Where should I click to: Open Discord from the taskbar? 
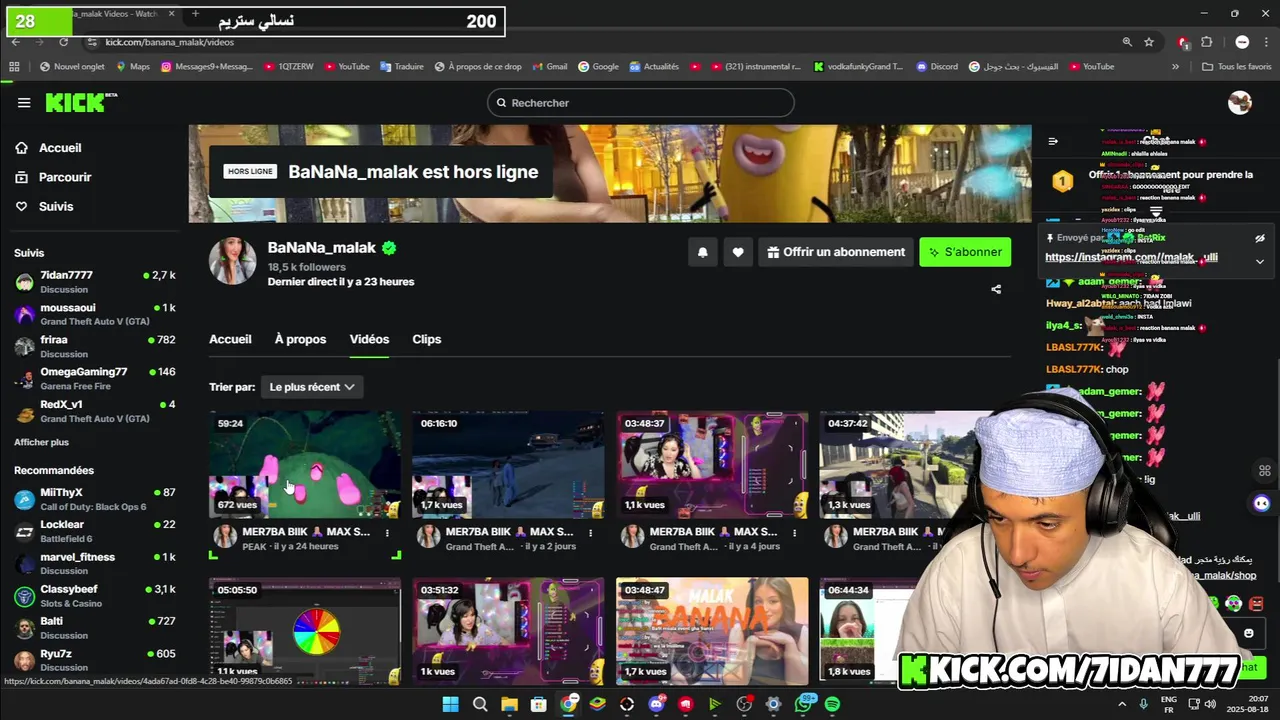[x=656, y=704]
